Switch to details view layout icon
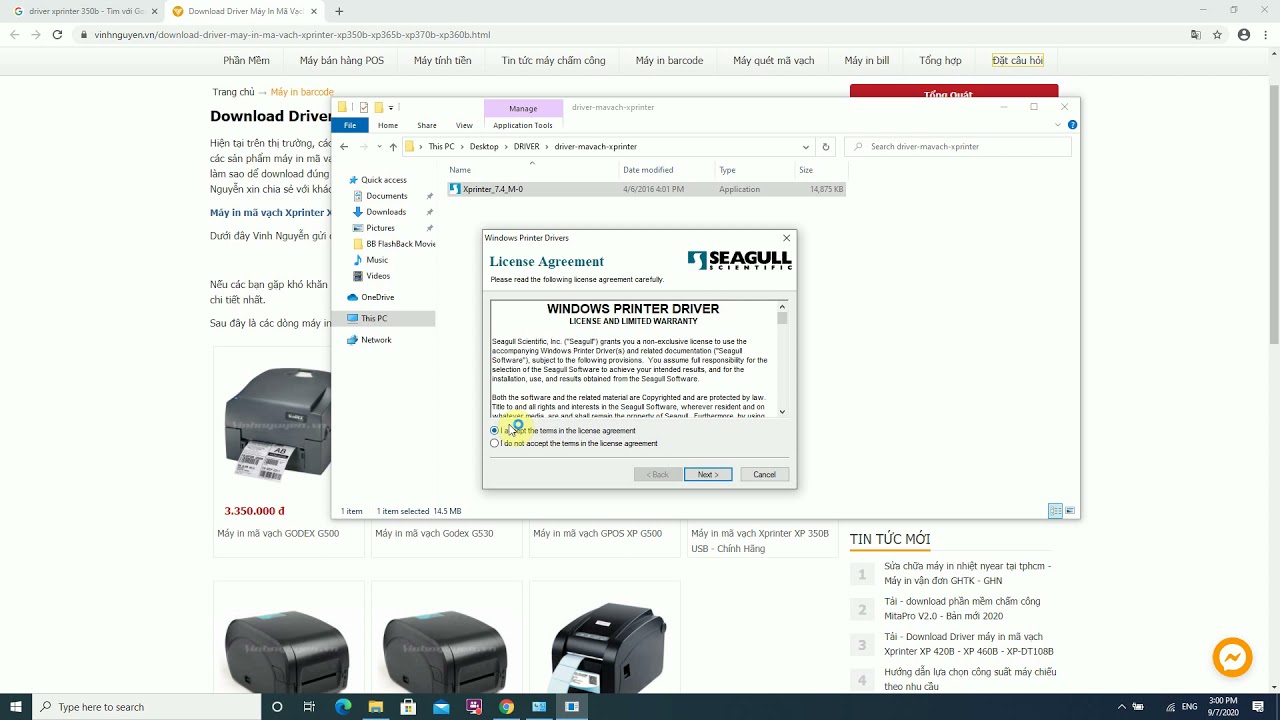This screenshot has height=720, width=1280. [1055, 511]
